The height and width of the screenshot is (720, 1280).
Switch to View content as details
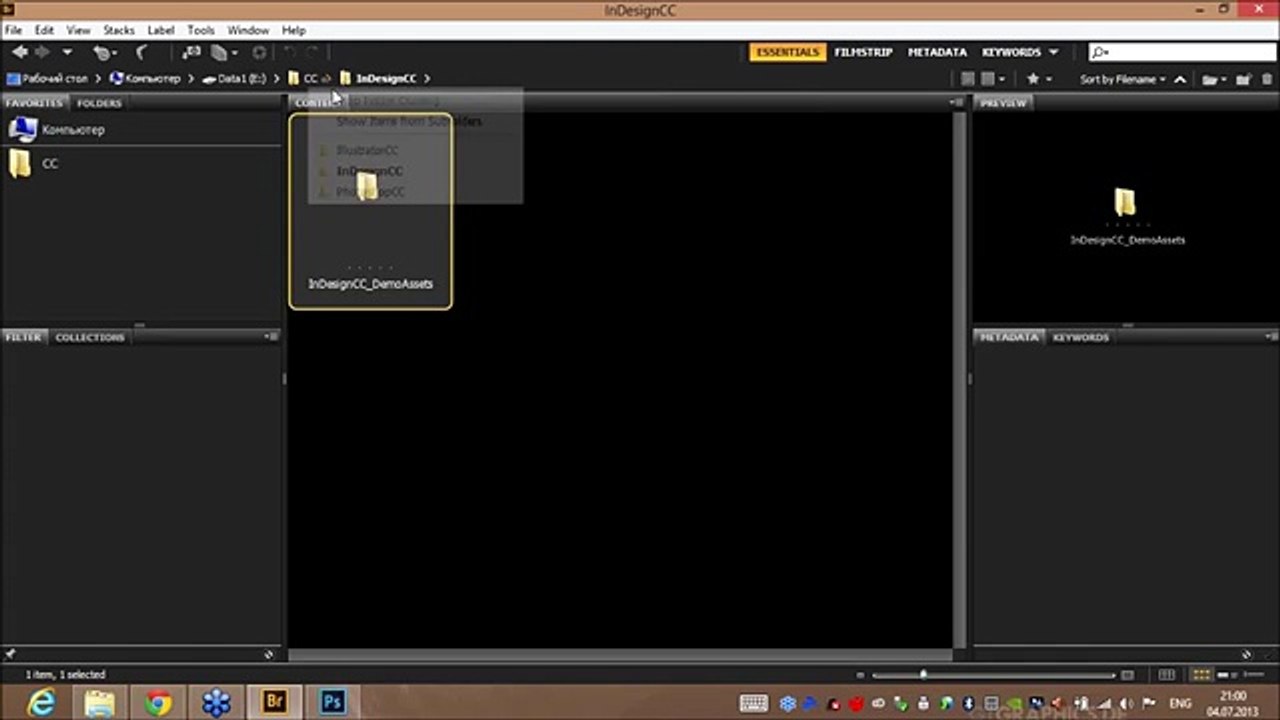(1225, 675)
